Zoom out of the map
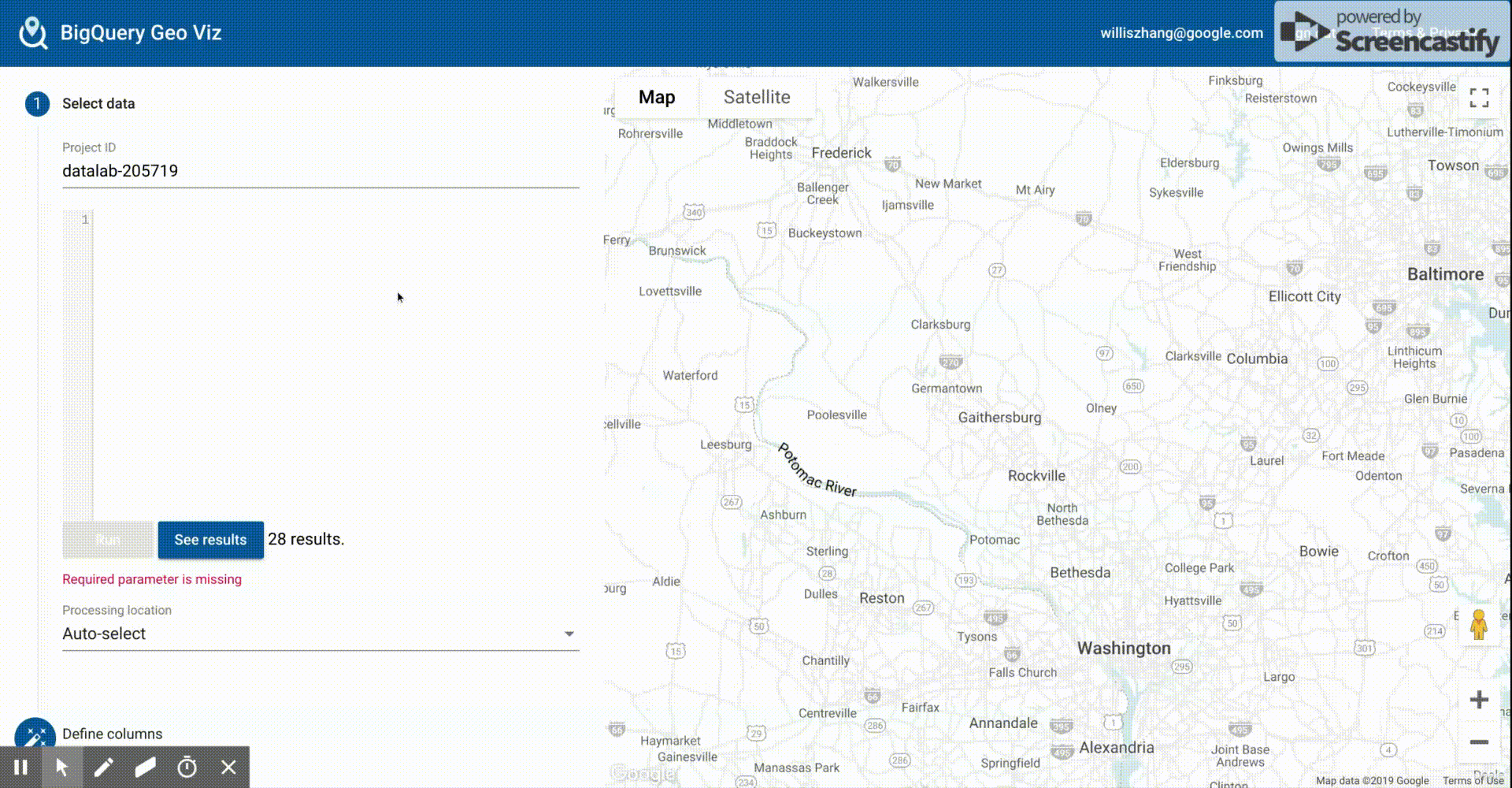 point(1479,742)
